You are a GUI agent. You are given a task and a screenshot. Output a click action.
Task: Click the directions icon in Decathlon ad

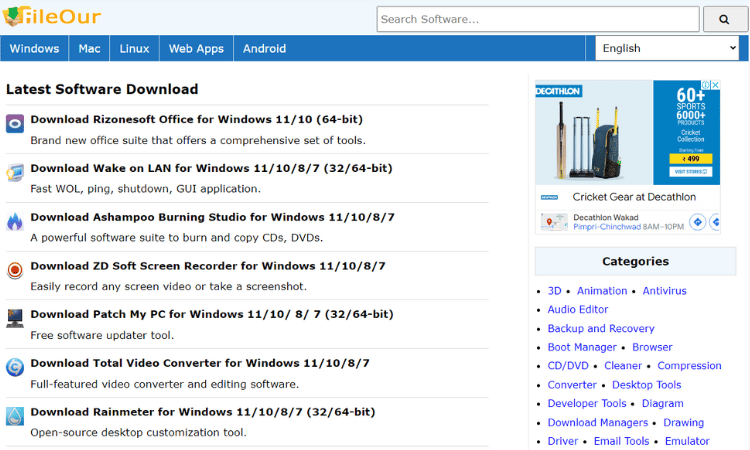click(697, 222)
